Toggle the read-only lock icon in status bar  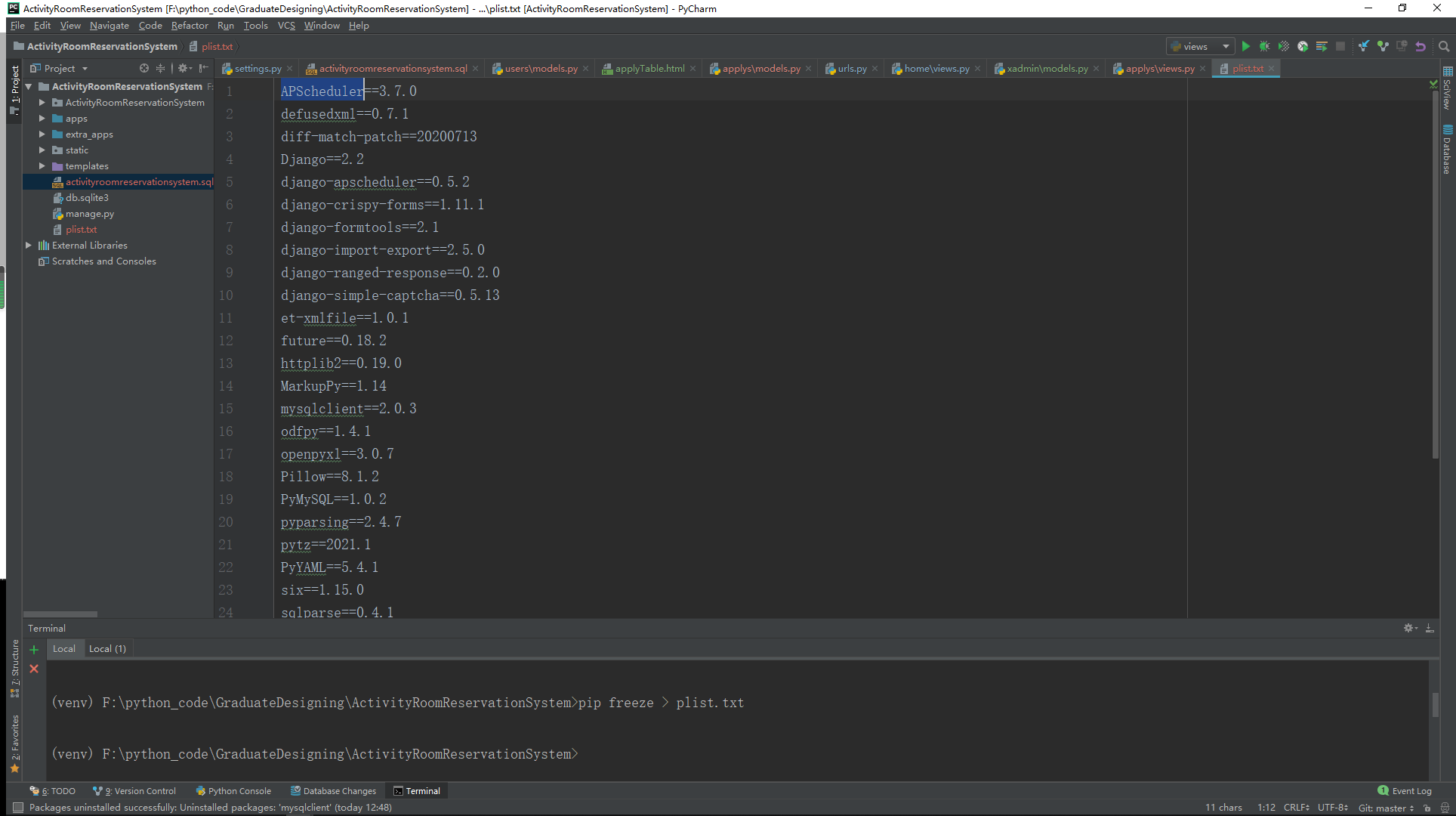point(1427,808)
